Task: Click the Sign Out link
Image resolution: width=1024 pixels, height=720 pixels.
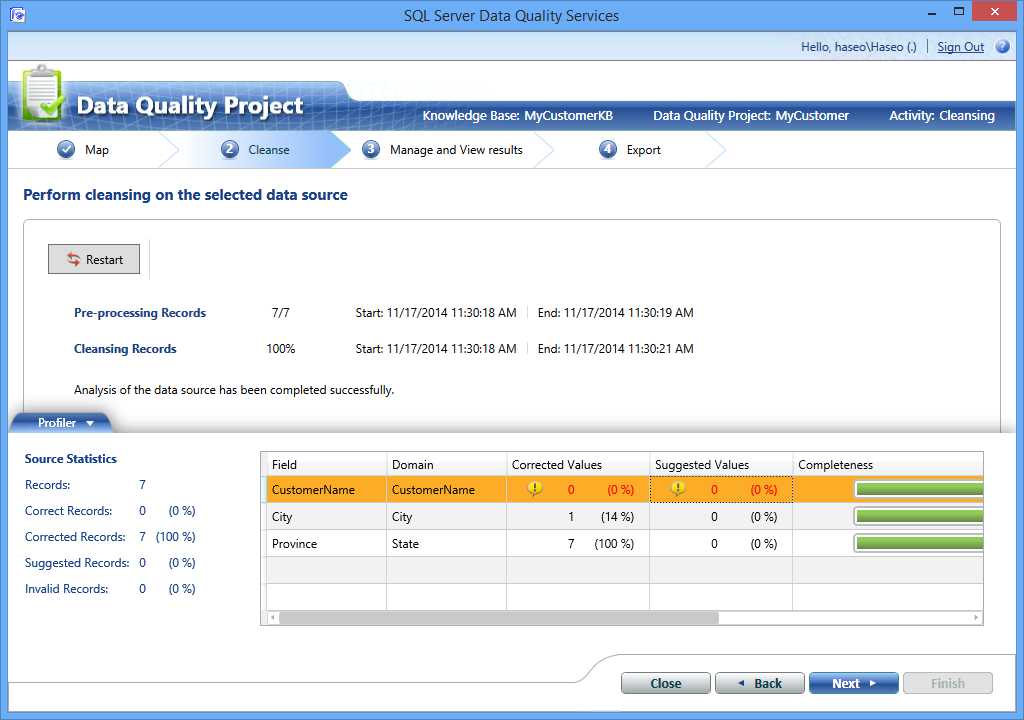Action: [x=960, y=46]
